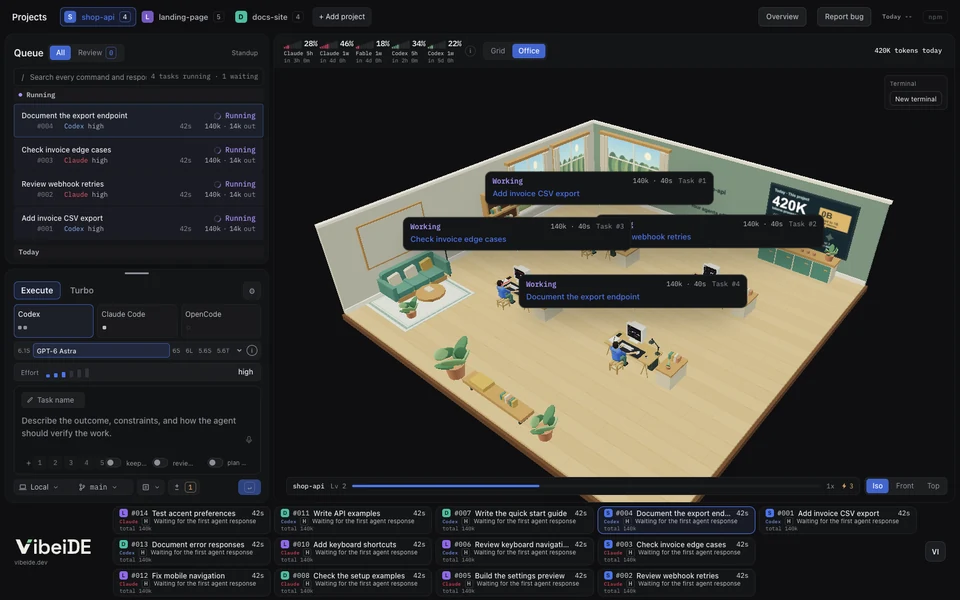Click the usage info icon next to Grid
960x600 pixels.
click(470, 51)
